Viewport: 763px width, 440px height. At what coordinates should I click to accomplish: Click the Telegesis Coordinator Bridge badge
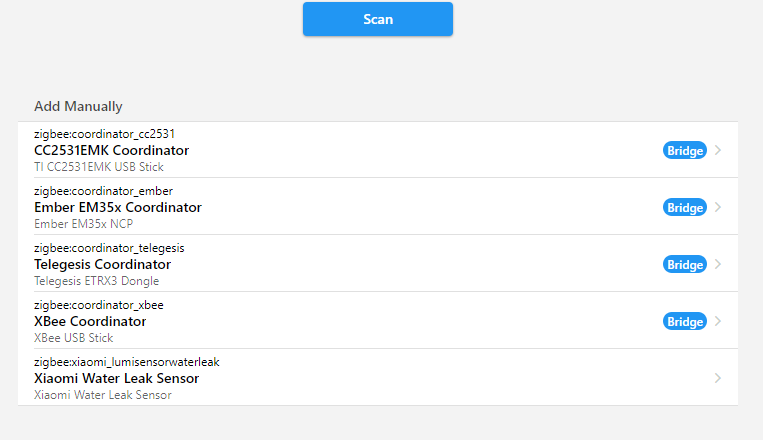pos(685,265)
